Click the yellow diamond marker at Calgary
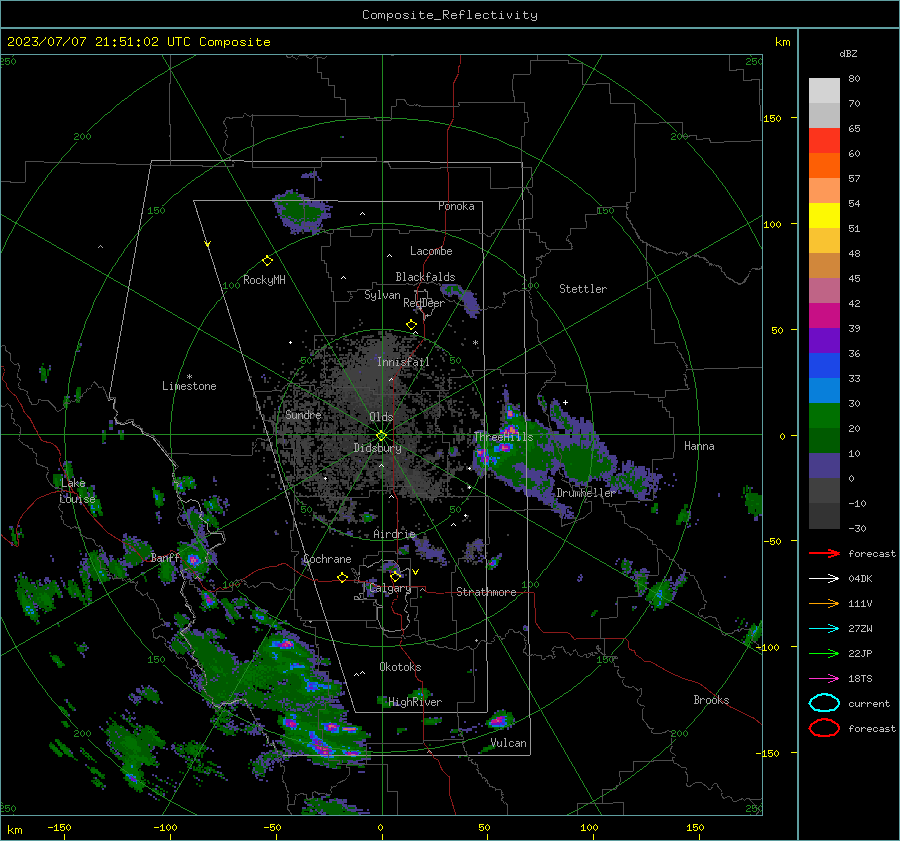The width and height of the screenshot is (900, 841). (x=395, y=576)
